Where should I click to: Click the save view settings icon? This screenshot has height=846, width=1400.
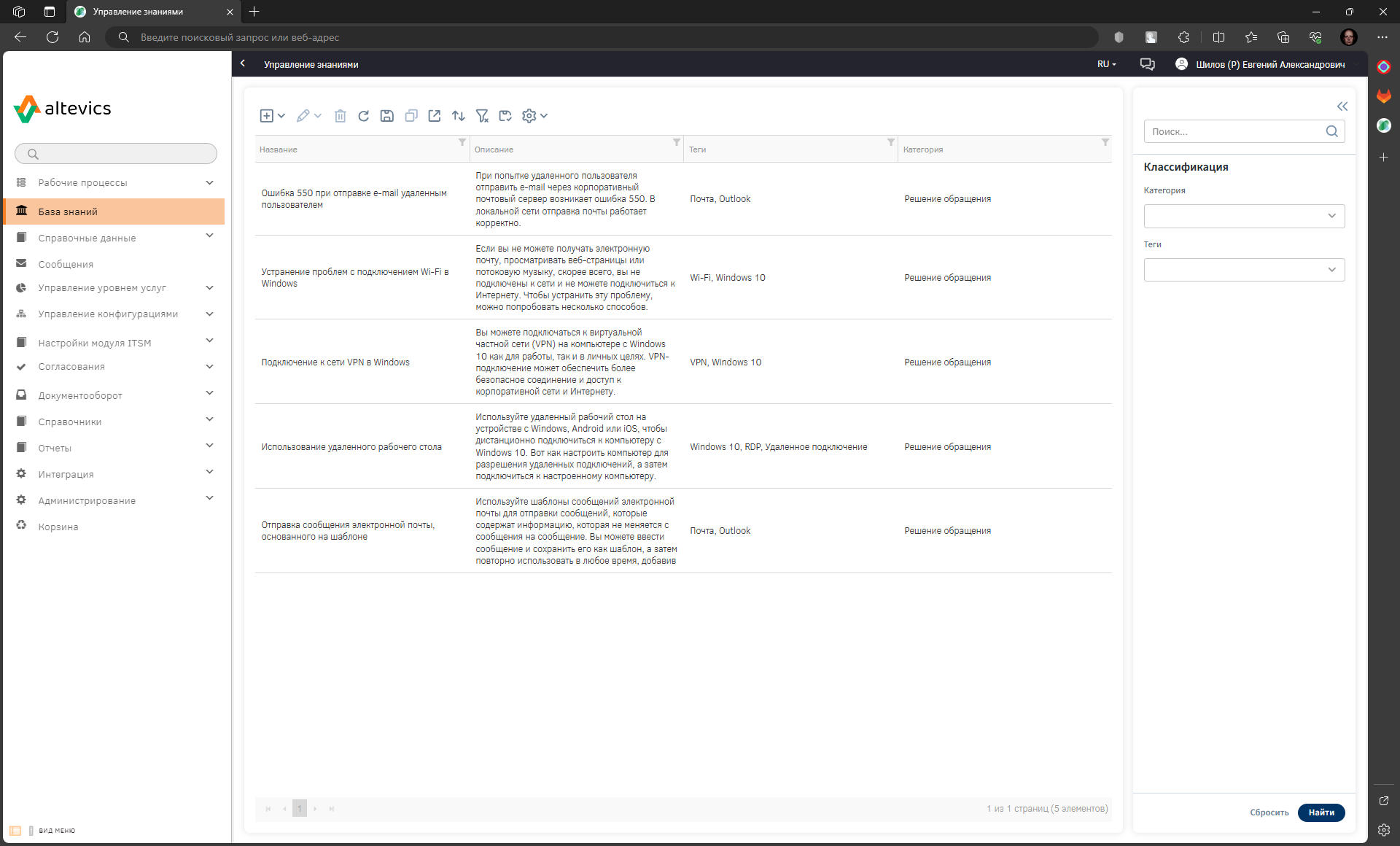[x=505, y=116]
